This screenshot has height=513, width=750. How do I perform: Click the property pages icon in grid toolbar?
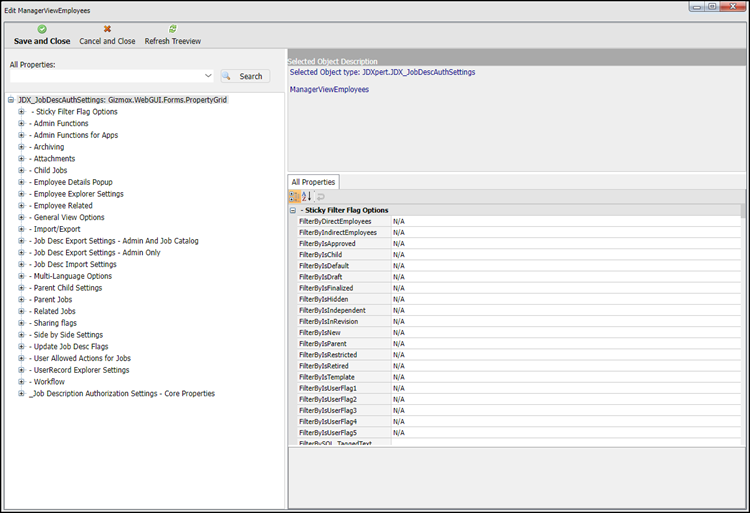pyautogui.click(x=321, y=197)
